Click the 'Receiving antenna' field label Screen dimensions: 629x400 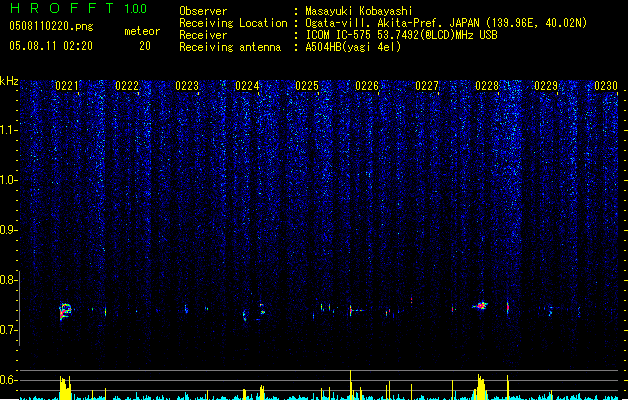coord(230,47)
